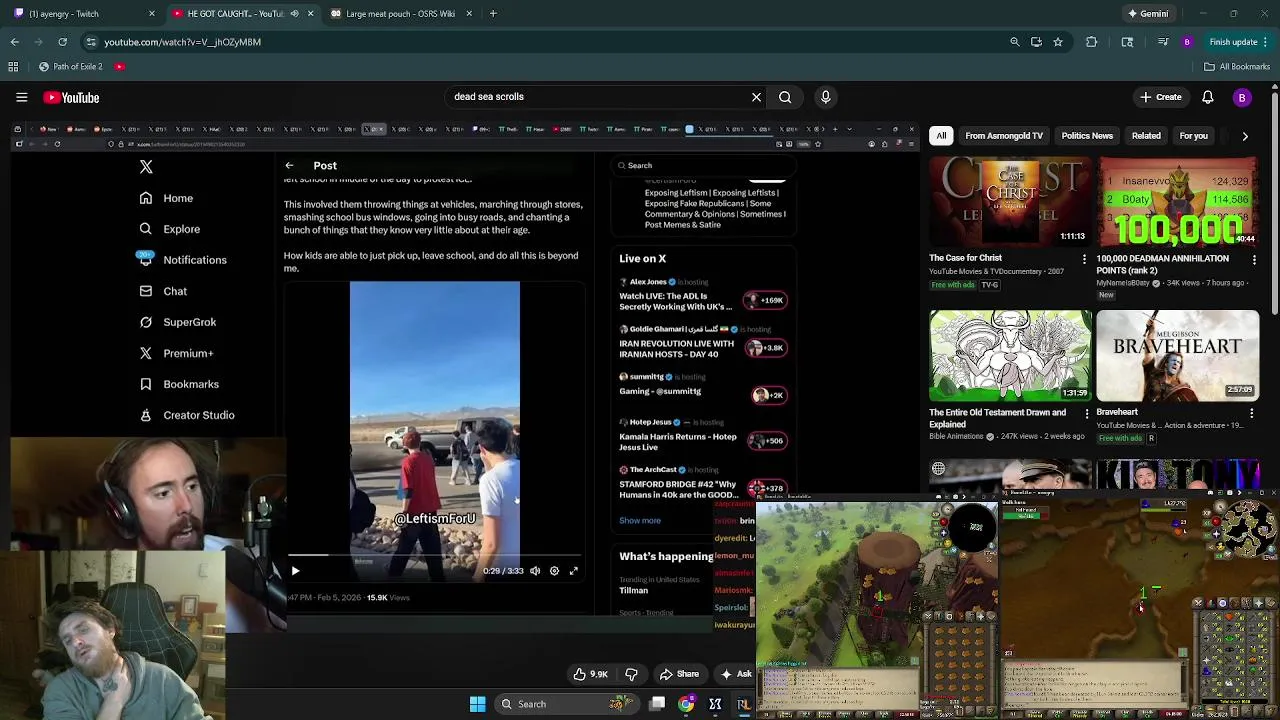
Task: Open the Create menu on YouTube
Action: click(x=1161, y=97)
